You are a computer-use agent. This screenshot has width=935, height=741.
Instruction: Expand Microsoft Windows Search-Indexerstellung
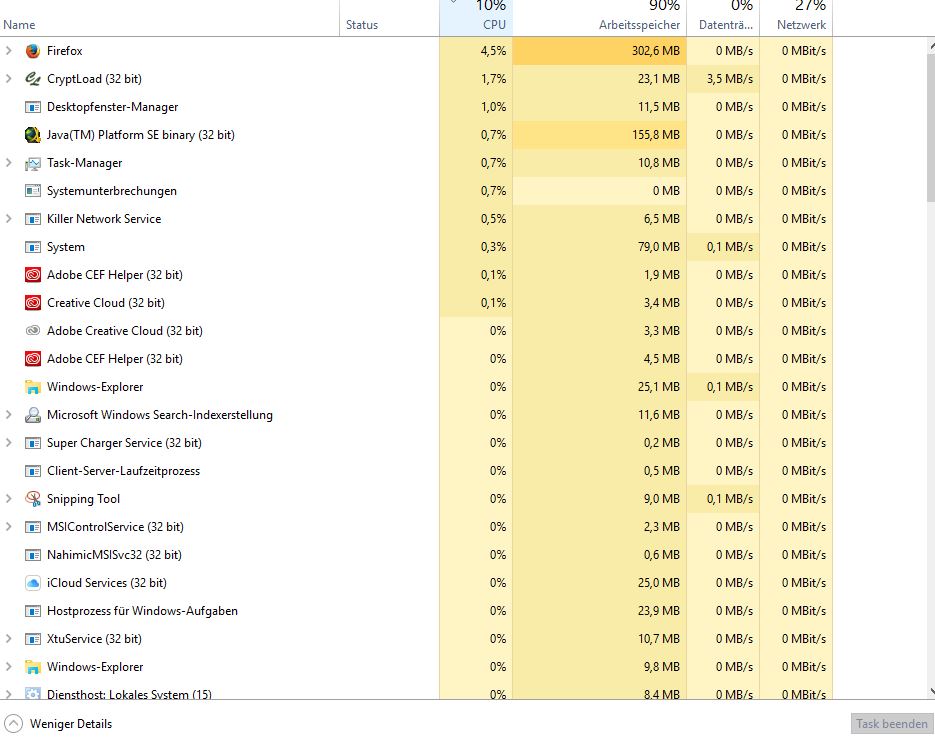click(8, 416)
